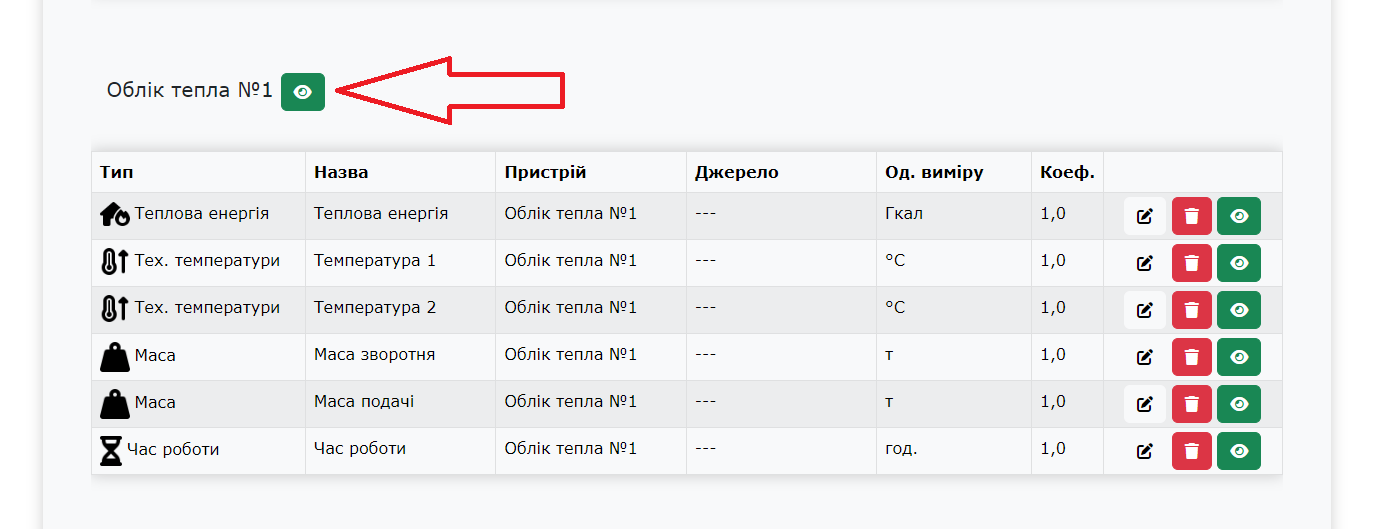
Task: Click the Коеф. column header
Action: click(x=1067, y=172)
